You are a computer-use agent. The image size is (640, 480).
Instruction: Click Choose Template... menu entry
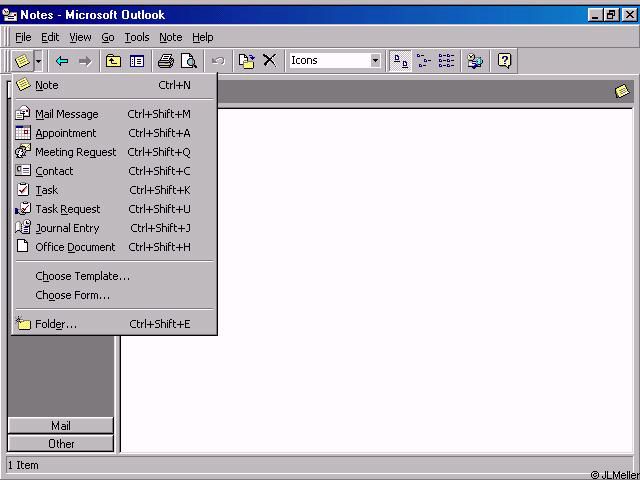[x=114, y=276]
